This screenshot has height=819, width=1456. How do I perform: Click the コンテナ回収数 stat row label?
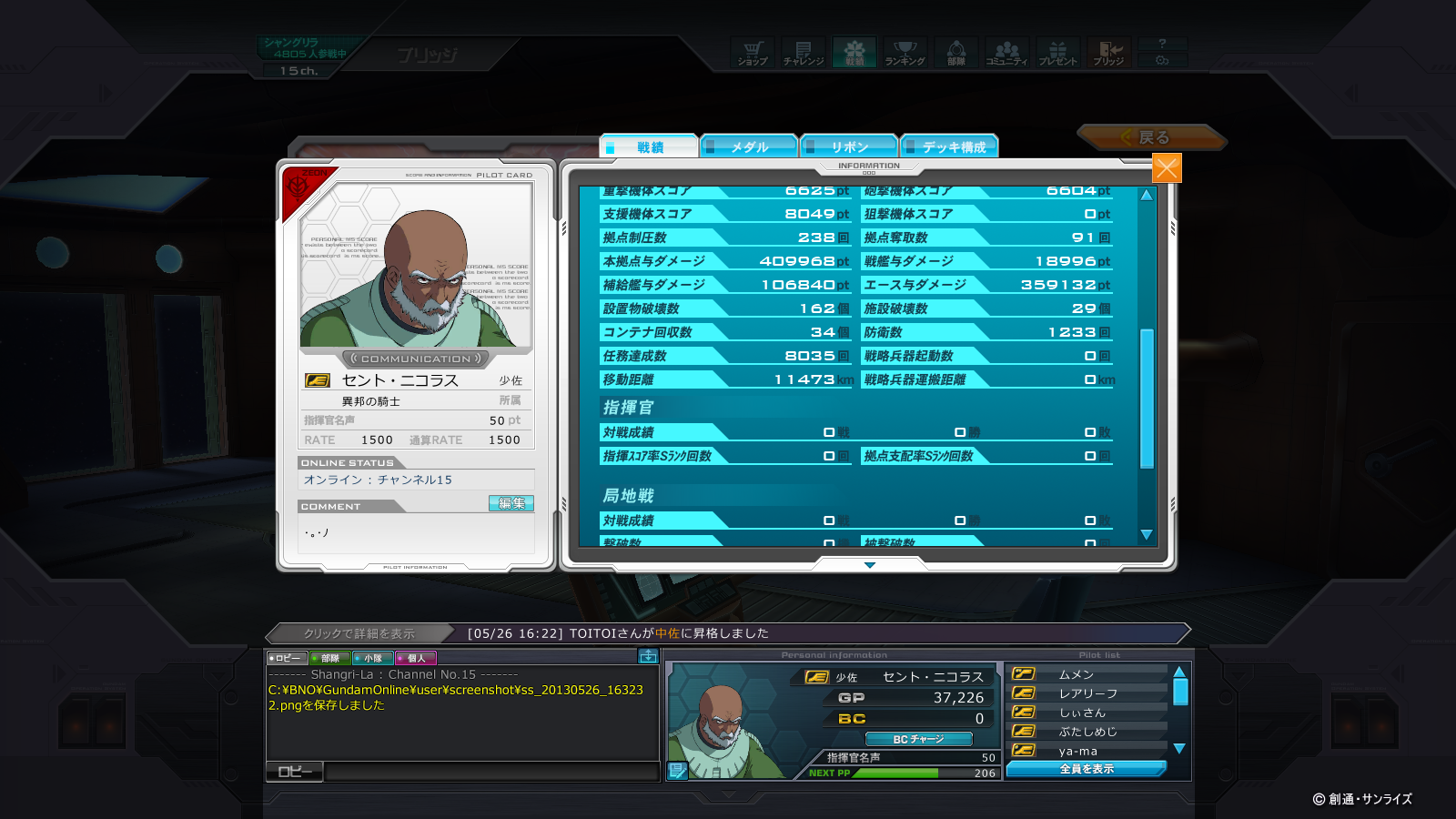point(647,332)
